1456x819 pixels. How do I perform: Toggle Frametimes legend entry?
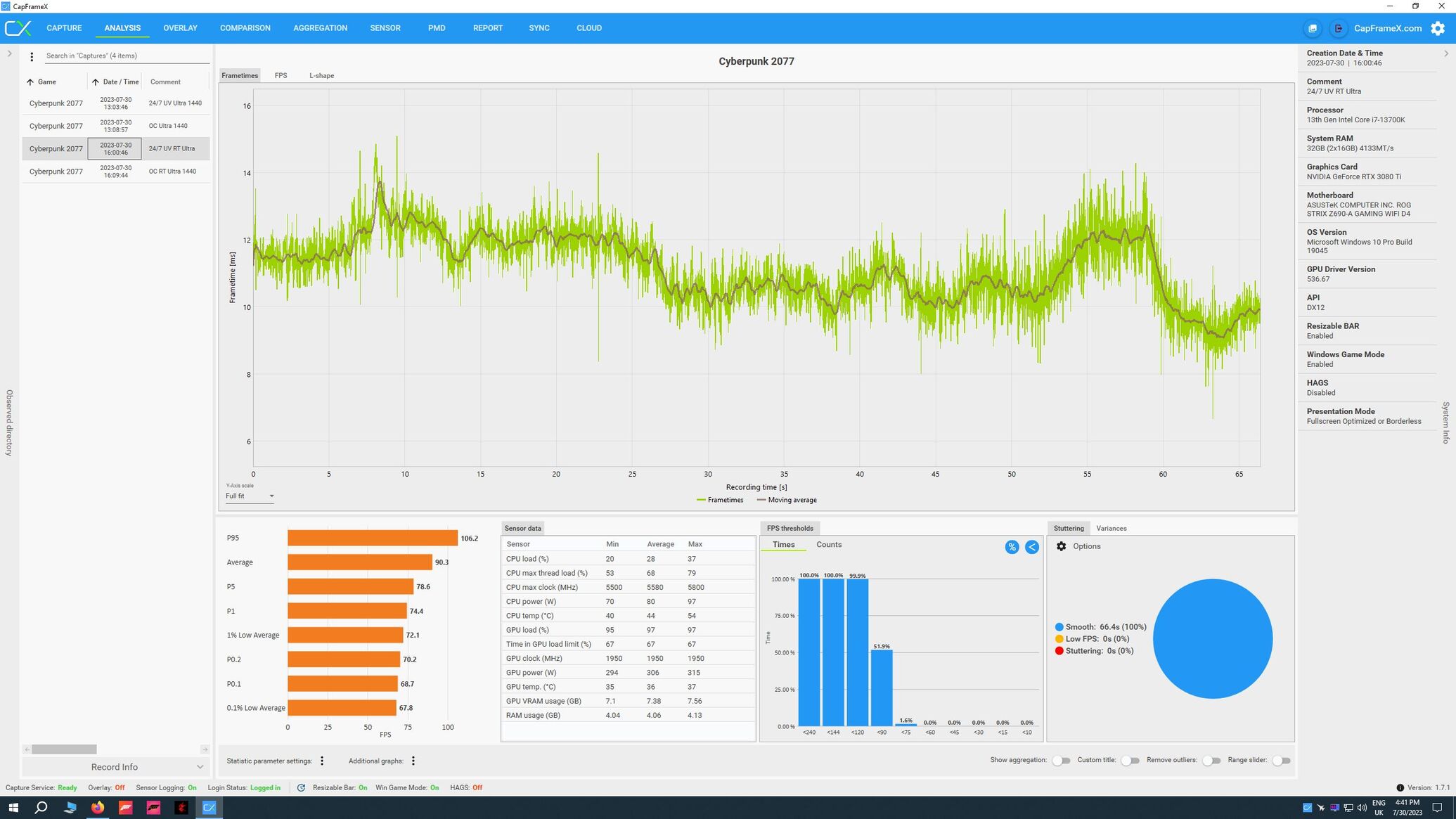pyautogui.click(x=719, y=500)
